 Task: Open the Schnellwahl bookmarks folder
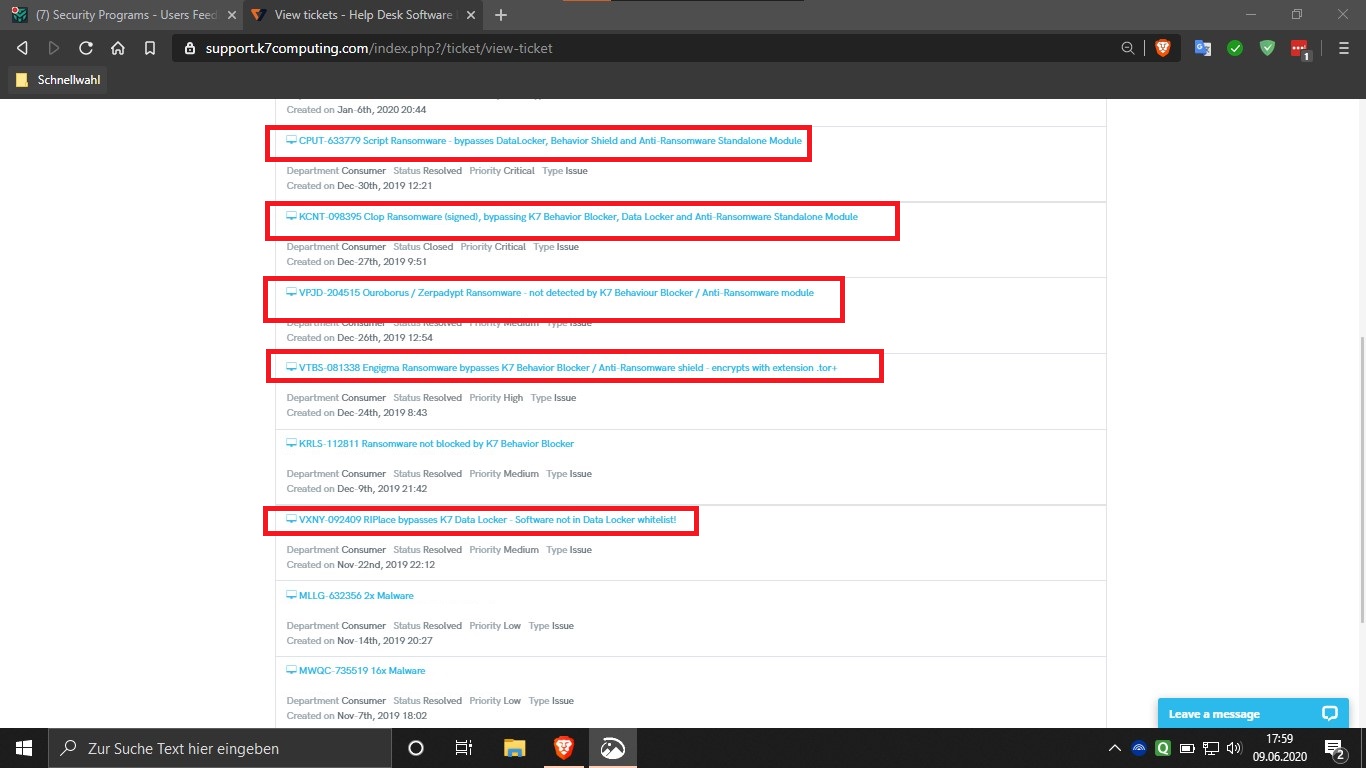[x=59, y=80]
